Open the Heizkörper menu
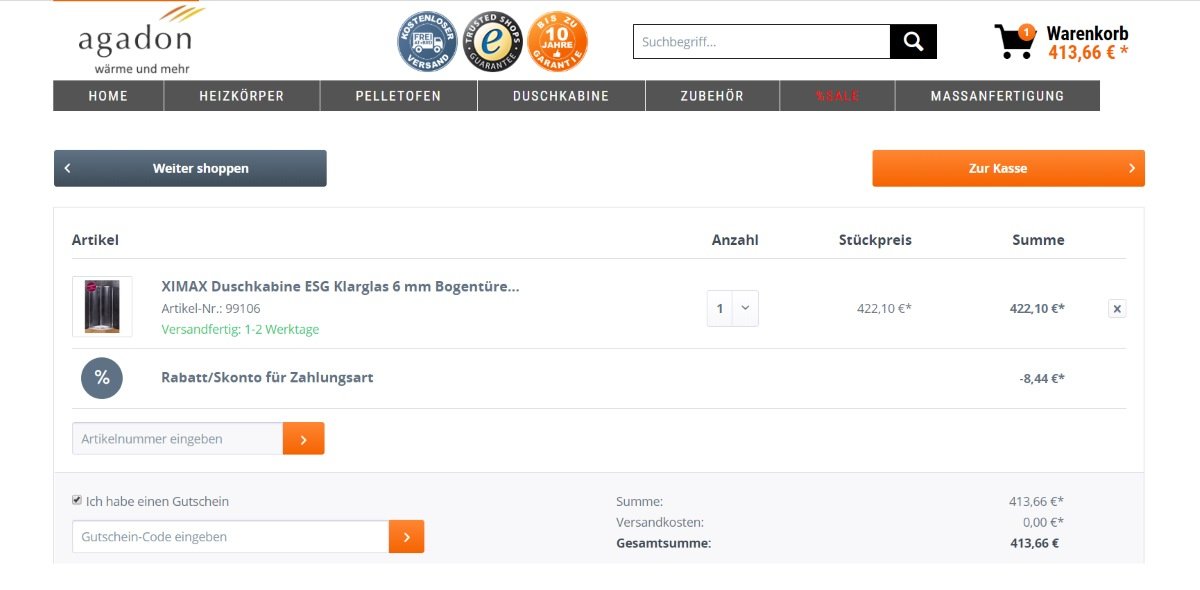Viewport: 1200px width, 590px height. point(241,96)
